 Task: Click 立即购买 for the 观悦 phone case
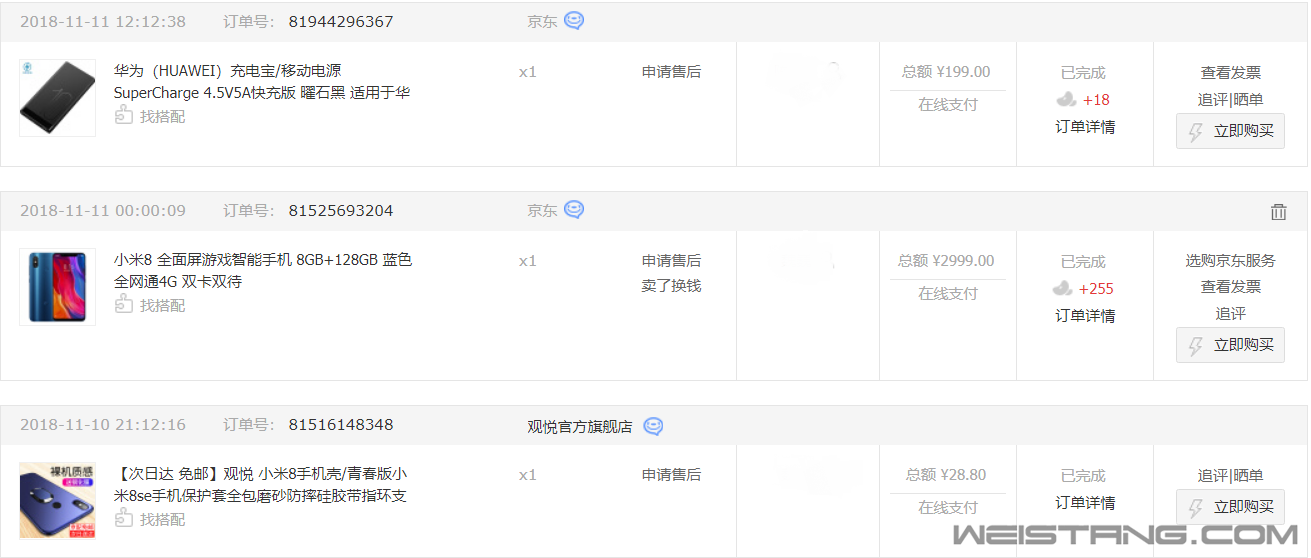point(1230,507)
